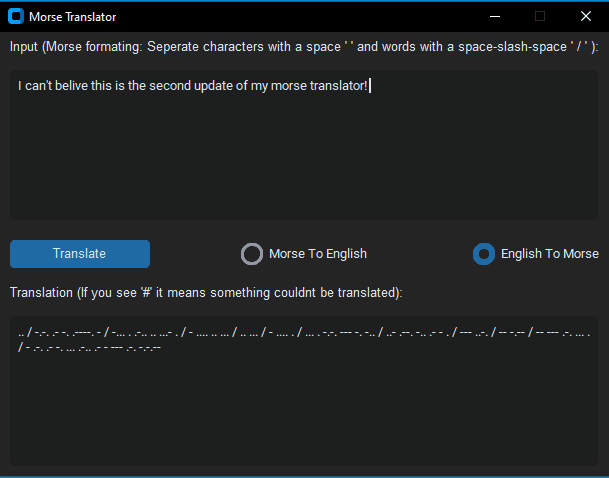This screenshot has height=478, width=609.
Task: Close the Morse Translator window
Action: click(586, 16)
